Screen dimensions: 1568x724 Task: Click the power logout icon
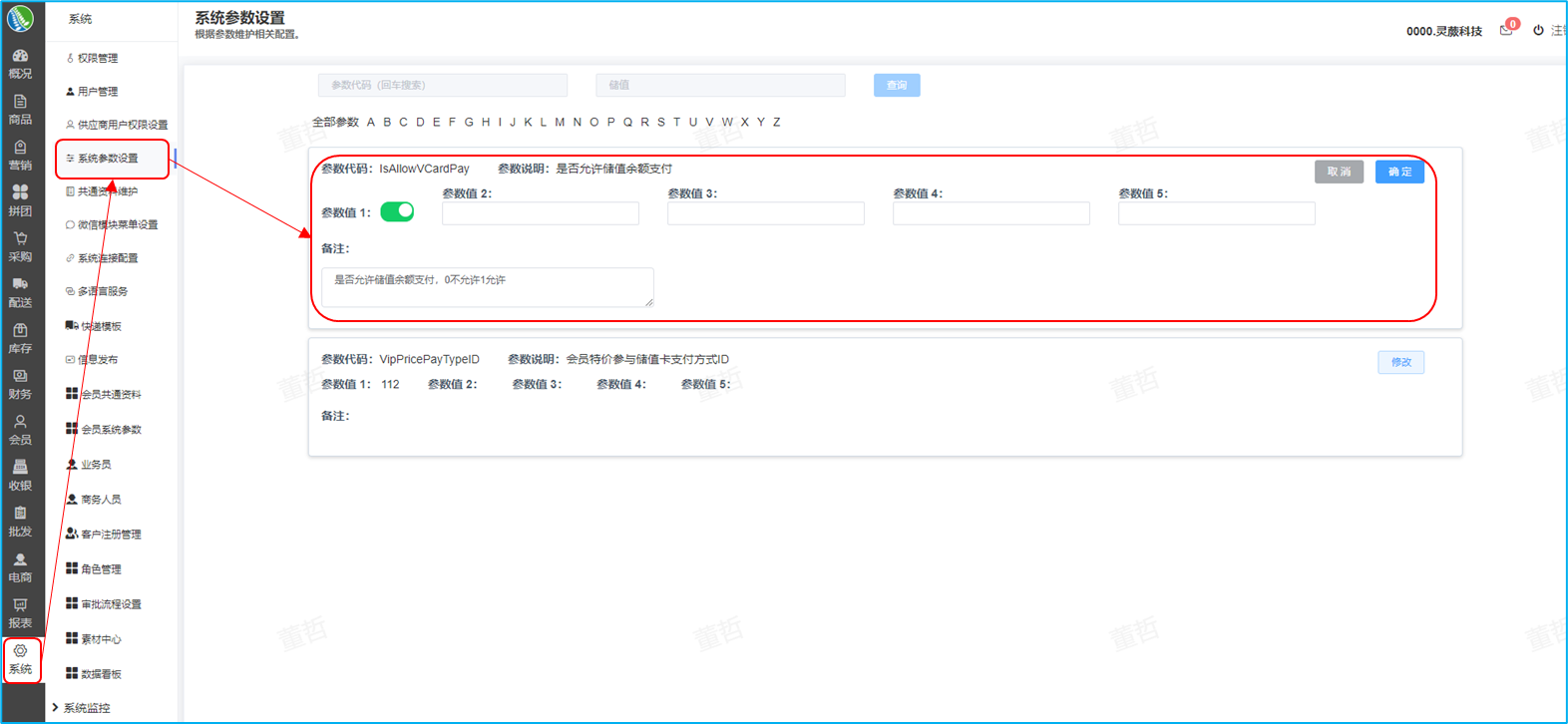(1538, 30)
